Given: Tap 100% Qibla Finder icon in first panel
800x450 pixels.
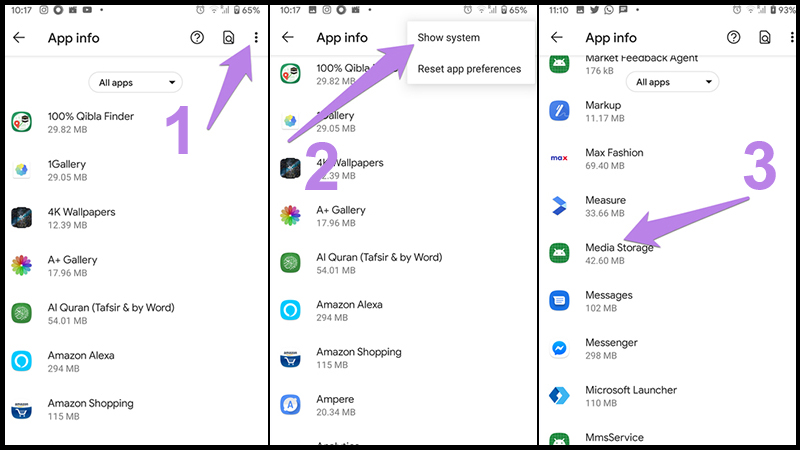Looking at the screenshot, I should pyautogui.click(x=21, y=122).
